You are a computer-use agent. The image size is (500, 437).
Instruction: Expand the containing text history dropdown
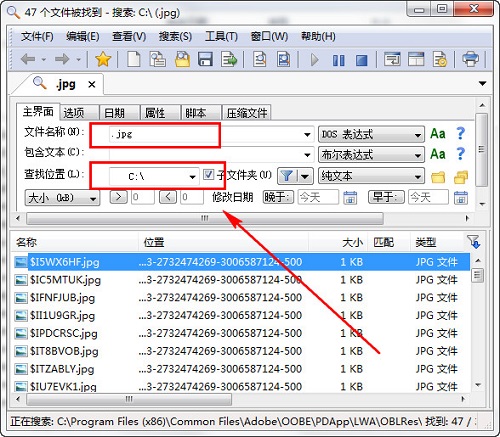(307, 155)
